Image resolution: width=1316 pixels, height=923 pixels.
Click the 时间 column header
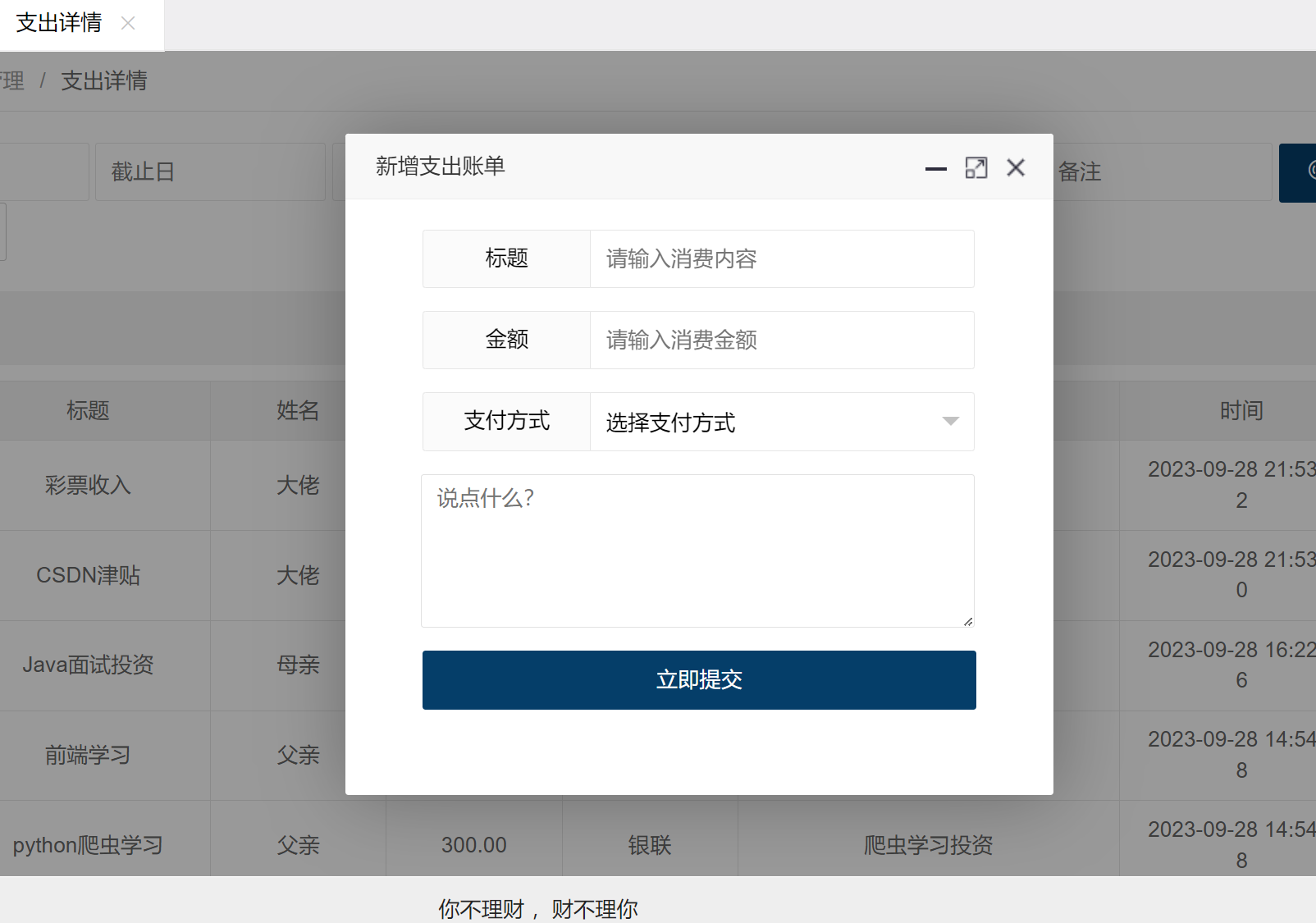click(1241, 411)
